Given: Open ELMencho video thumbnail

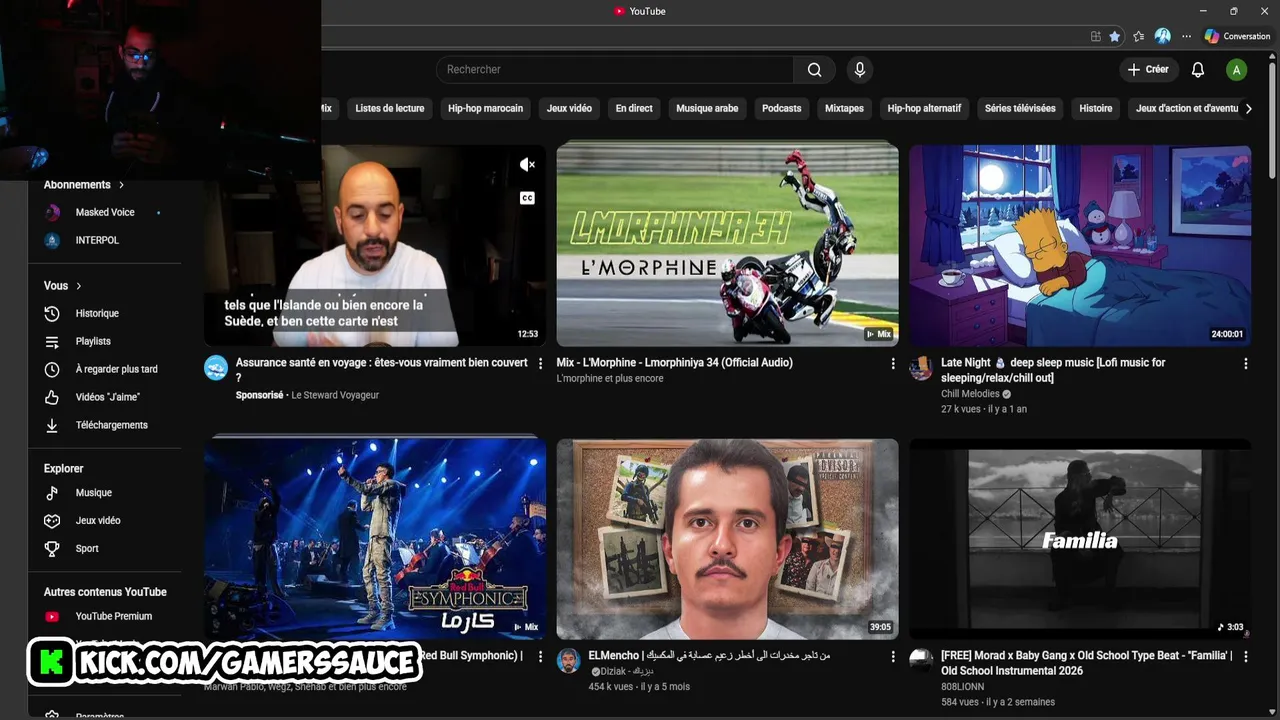Looking at the screenshot, I should tap(727, 538).
